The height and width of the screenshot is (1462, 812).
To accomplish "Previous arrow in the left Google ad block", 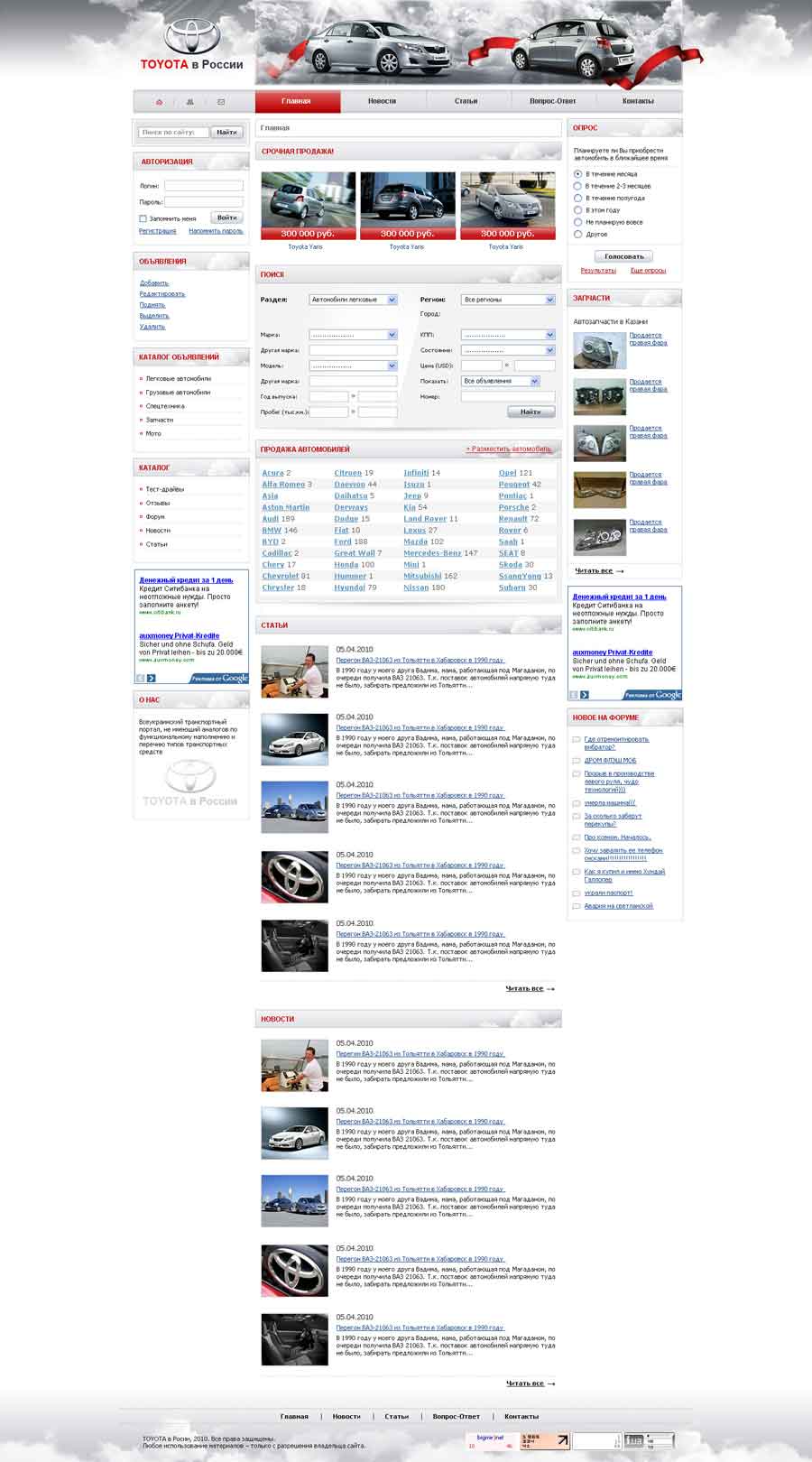I will [141, 678].
